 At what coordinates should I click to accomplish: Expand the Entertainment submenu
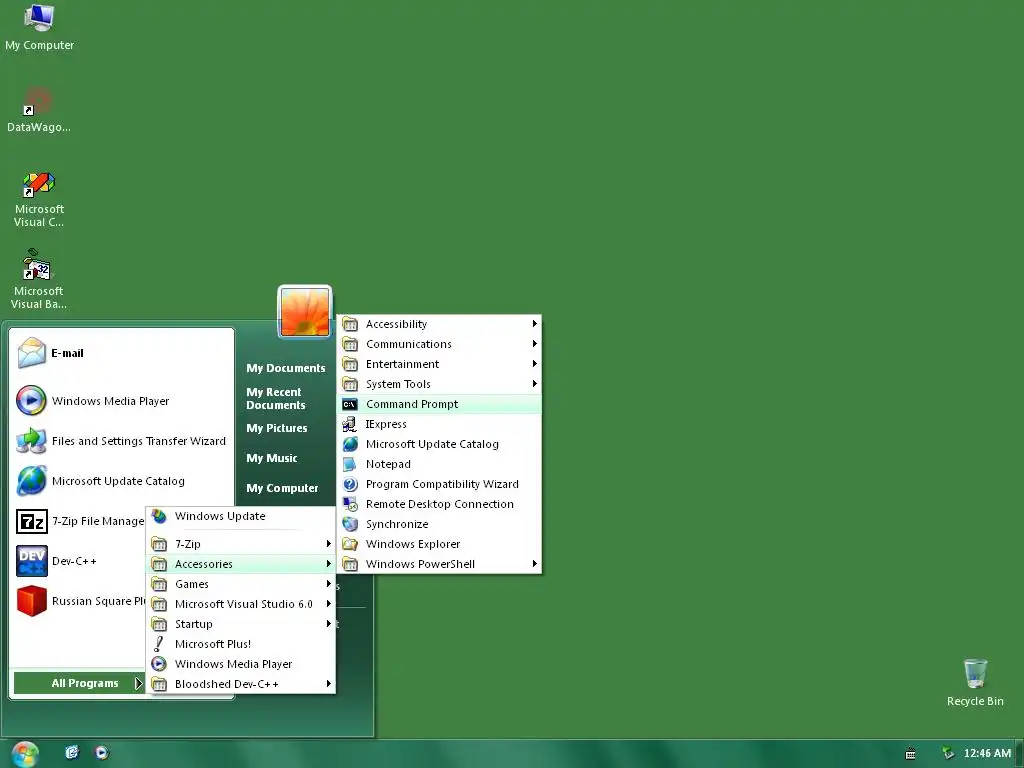tap(440, 364)
